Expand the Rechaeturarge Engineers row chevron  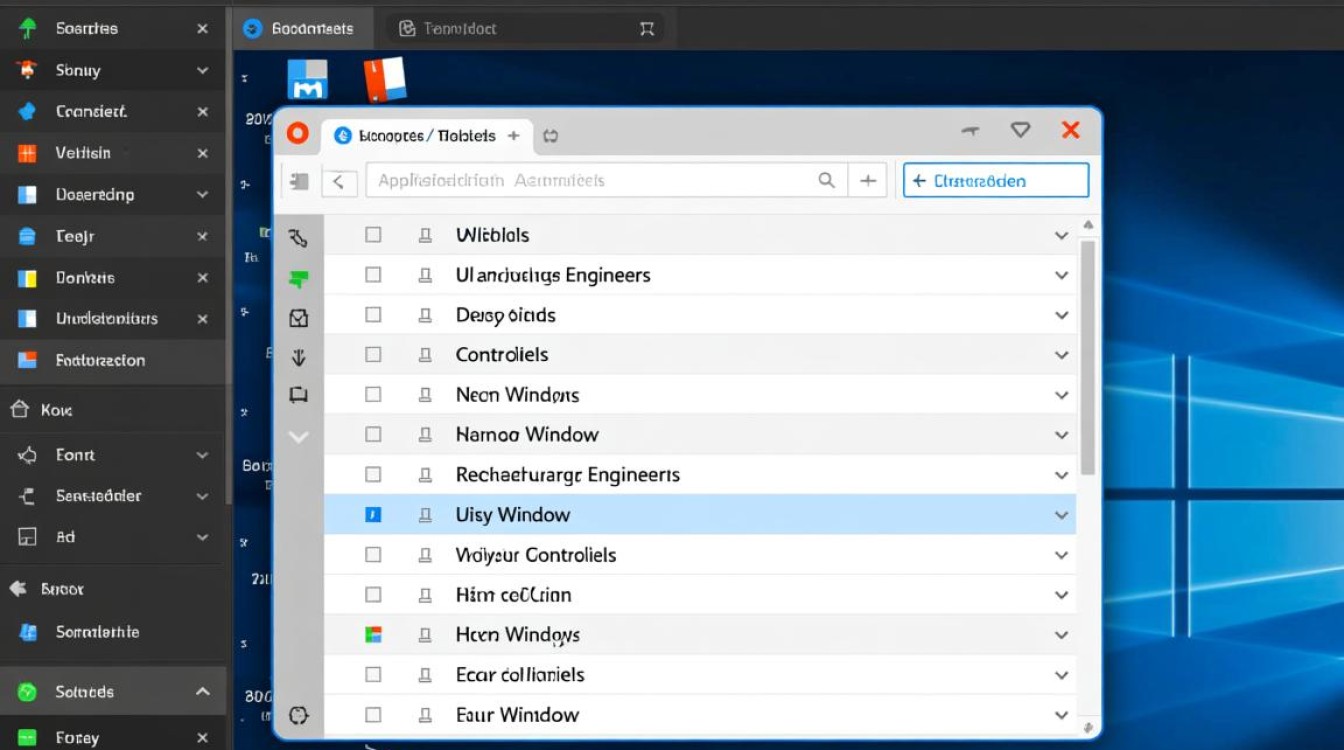click(x=1061, y=475)
